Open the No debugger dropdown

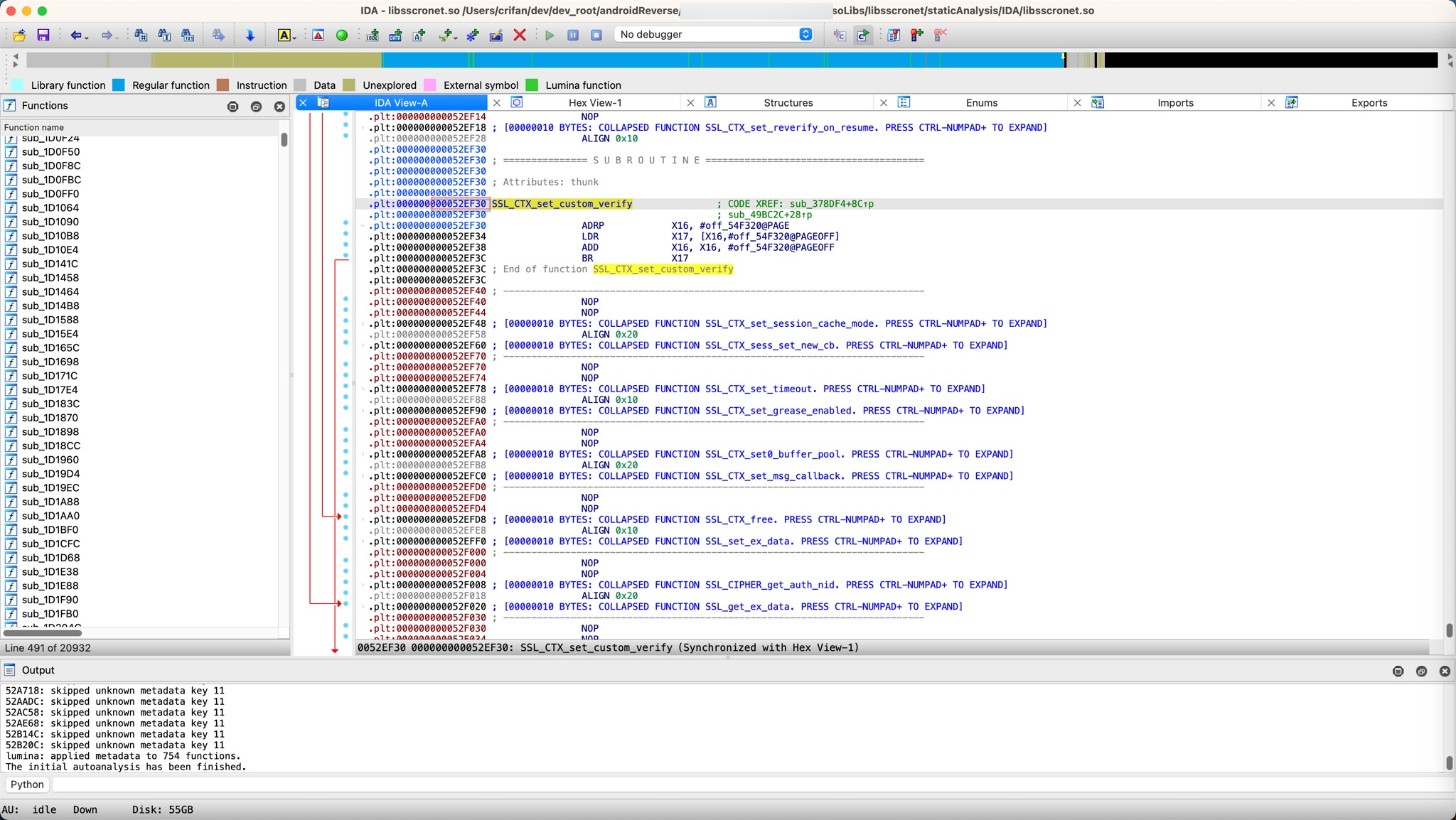[714, 34]
